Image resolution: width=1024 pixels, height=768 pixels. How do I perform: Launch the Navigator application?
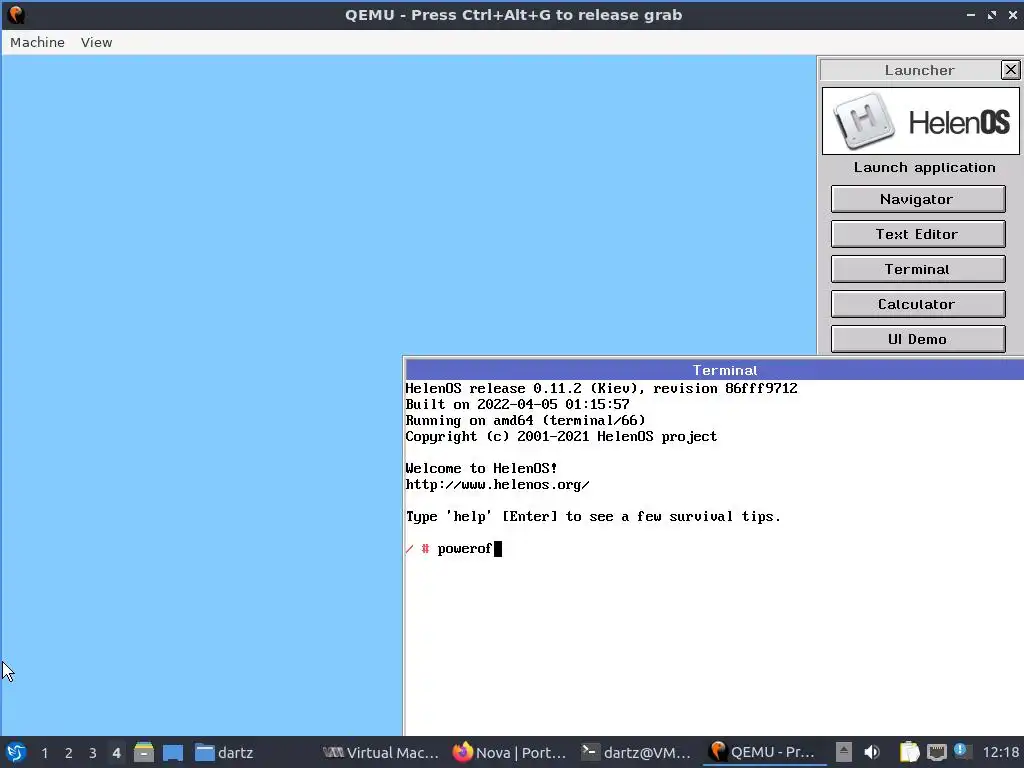pyautogui.click(x=918, y=199)
